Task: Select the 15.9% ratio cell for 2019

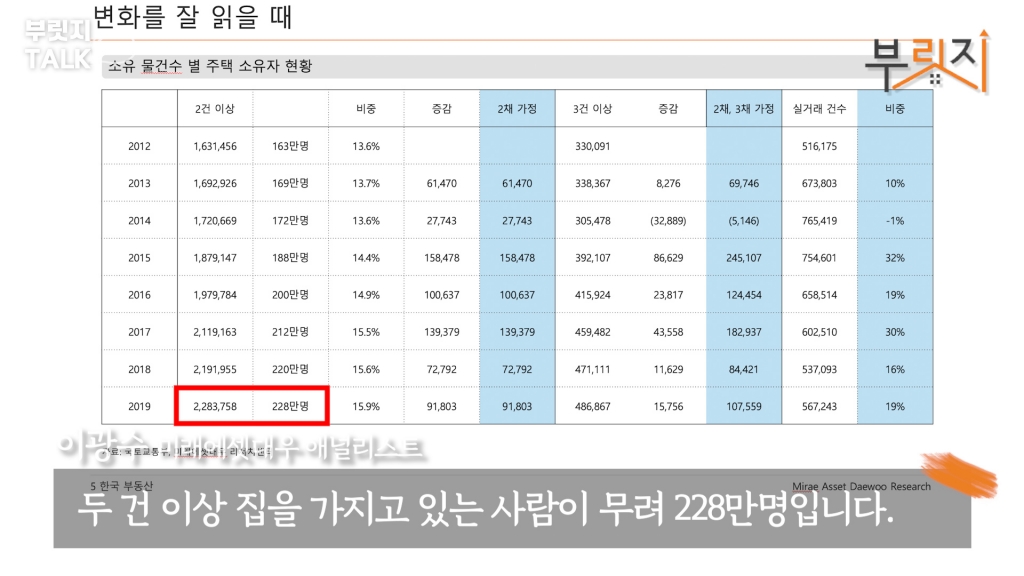Action: point(366,406)
